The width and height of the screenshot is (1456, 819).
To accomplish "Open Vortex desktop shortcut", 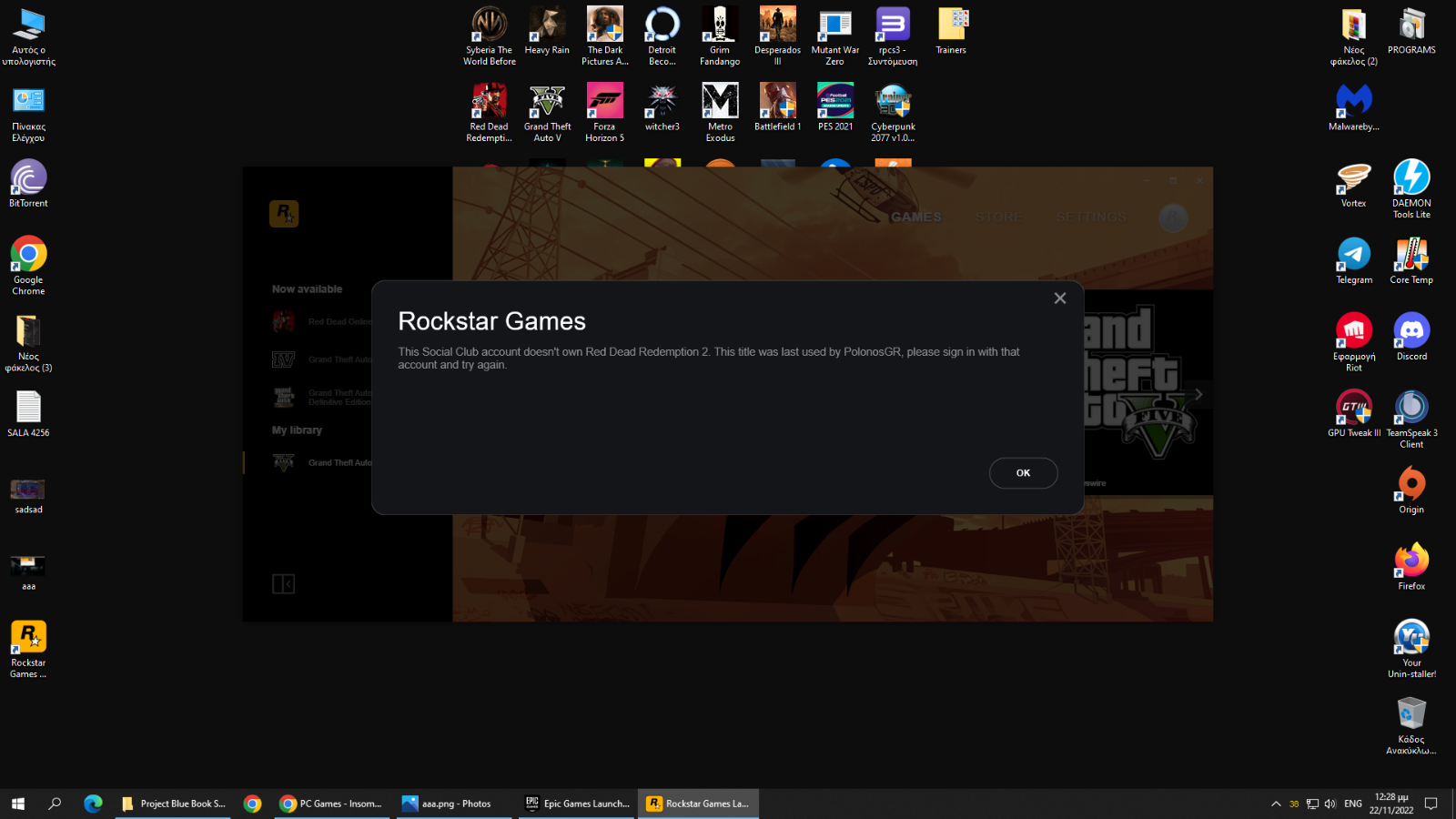I will pos(1354,184).
